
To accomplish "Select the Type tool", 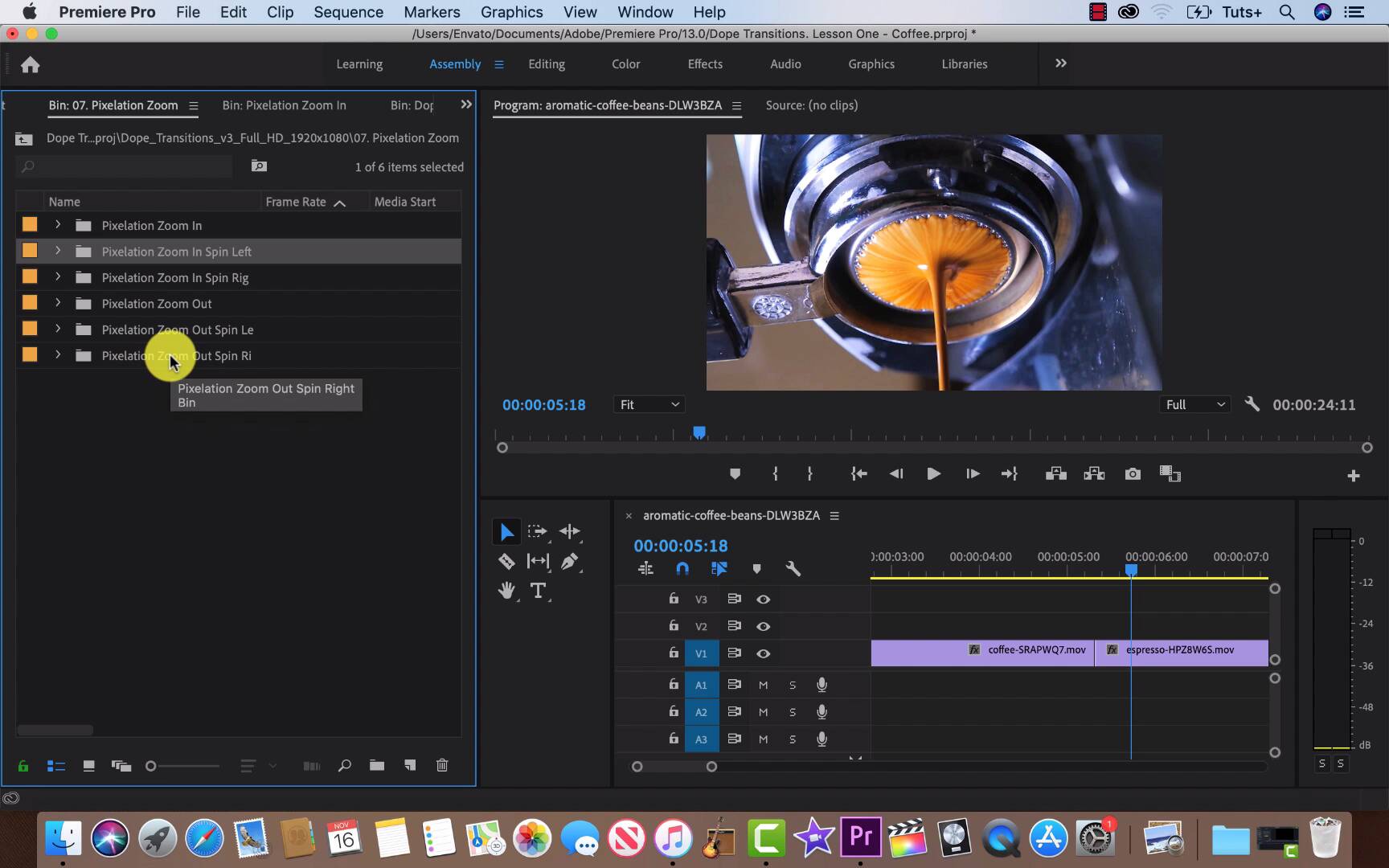I will click(x=538, y=591).
